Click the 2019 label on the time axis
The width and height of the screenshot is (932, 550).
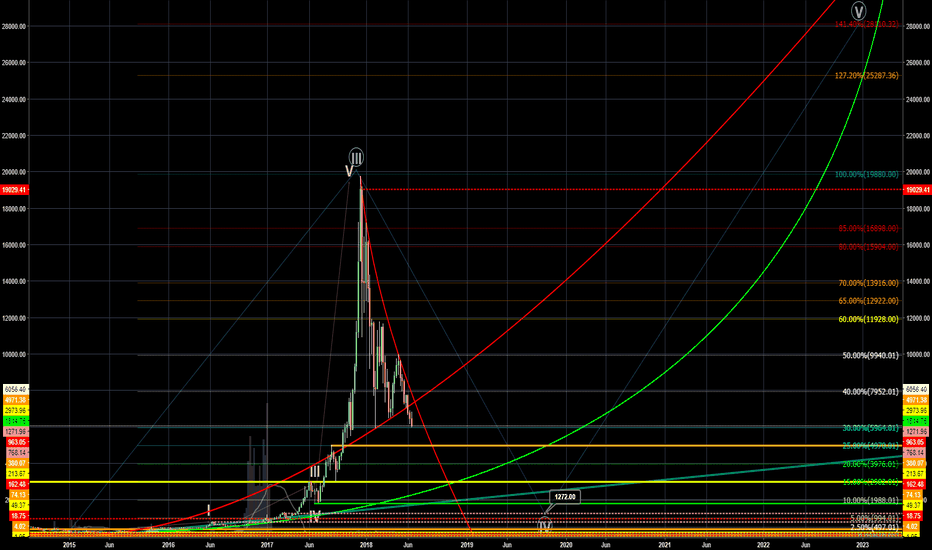pyautogui.click(x=467, y=544)
